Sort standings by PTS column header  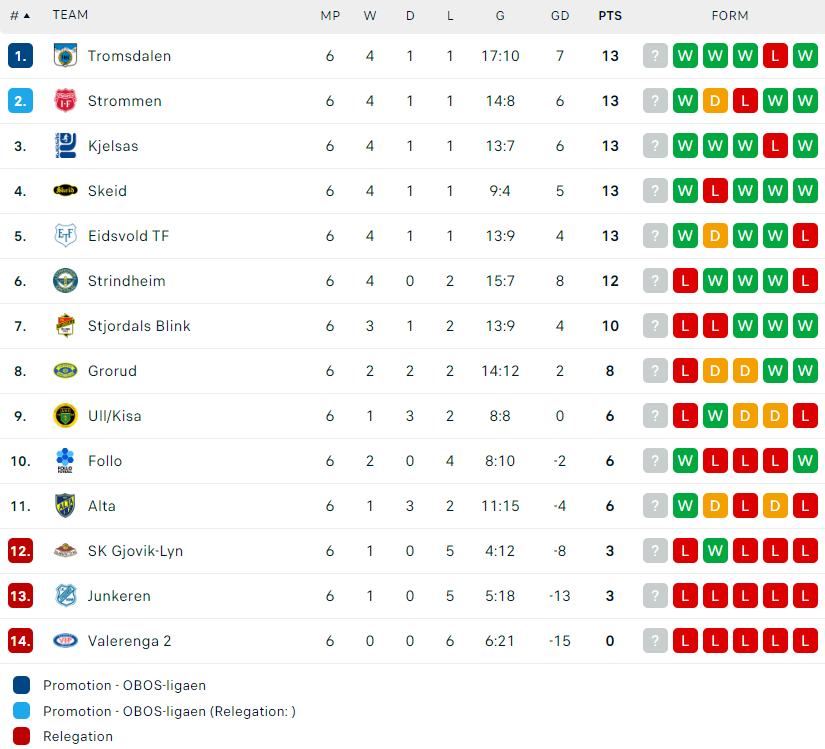609,15
